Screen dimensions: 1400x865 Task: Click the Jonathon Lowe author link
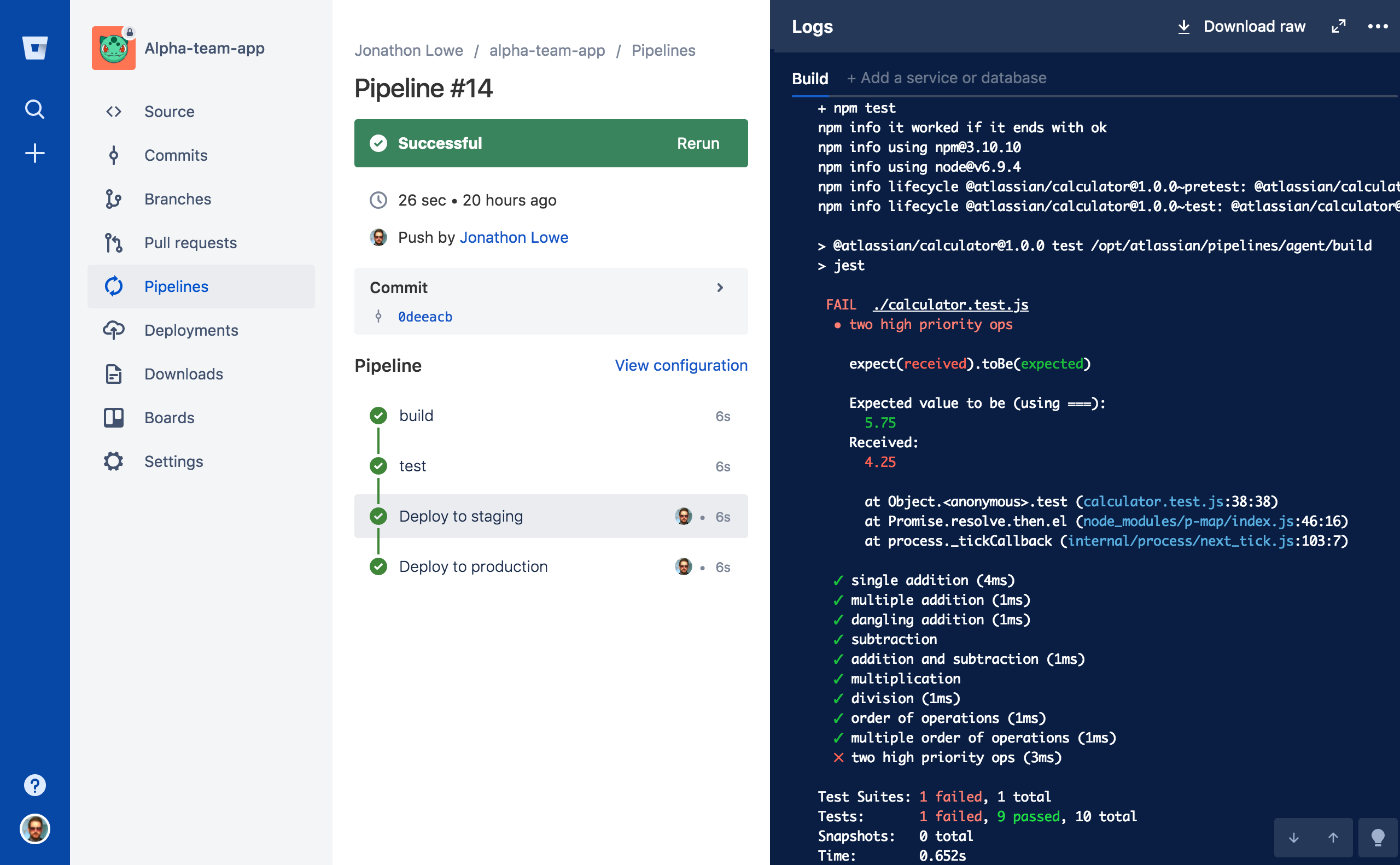[x=515, y=237]
